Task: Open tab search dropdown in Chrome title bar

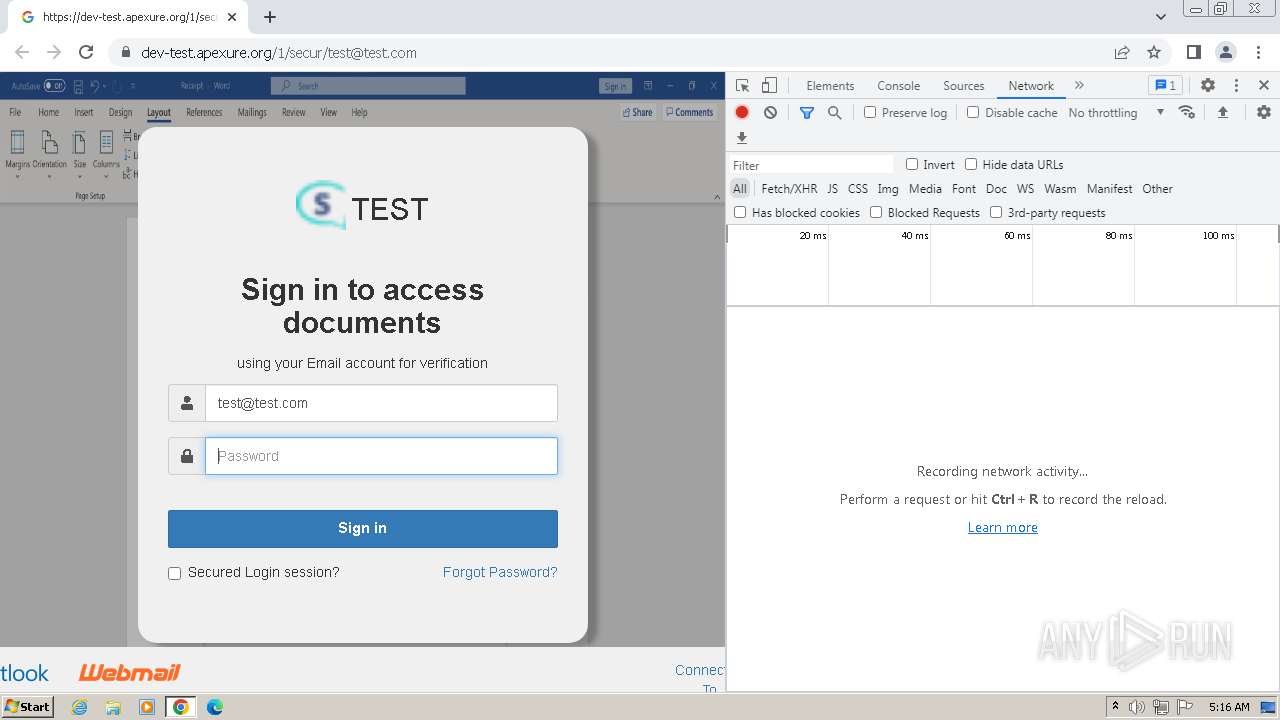Action: (1160, 16)
